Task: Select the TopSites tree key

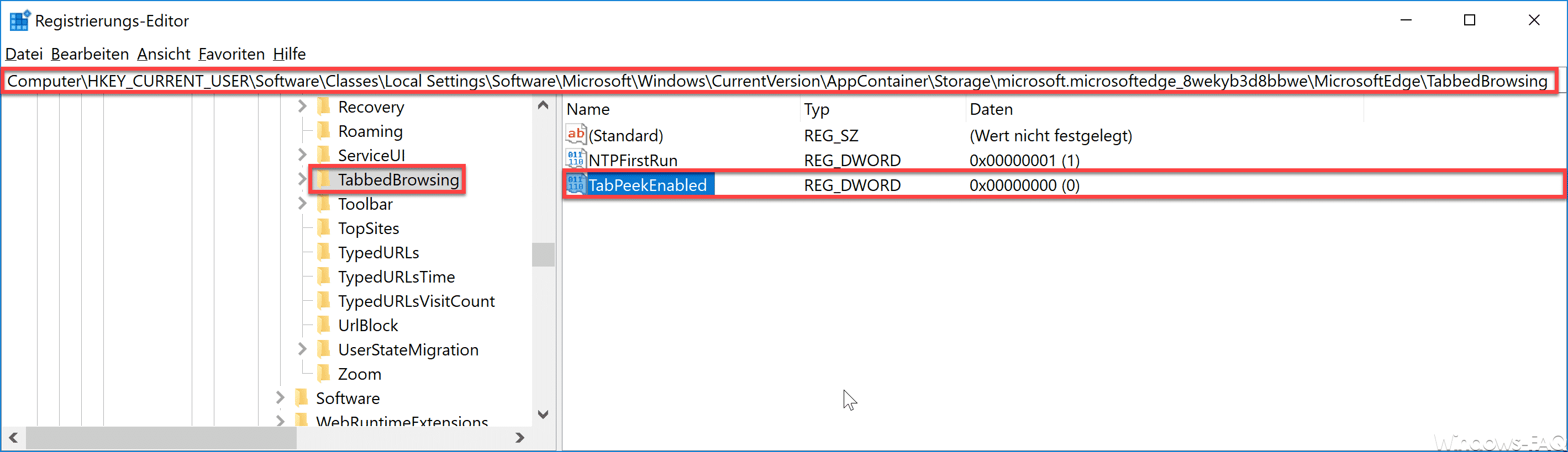Action: click(x=369, y=228)
